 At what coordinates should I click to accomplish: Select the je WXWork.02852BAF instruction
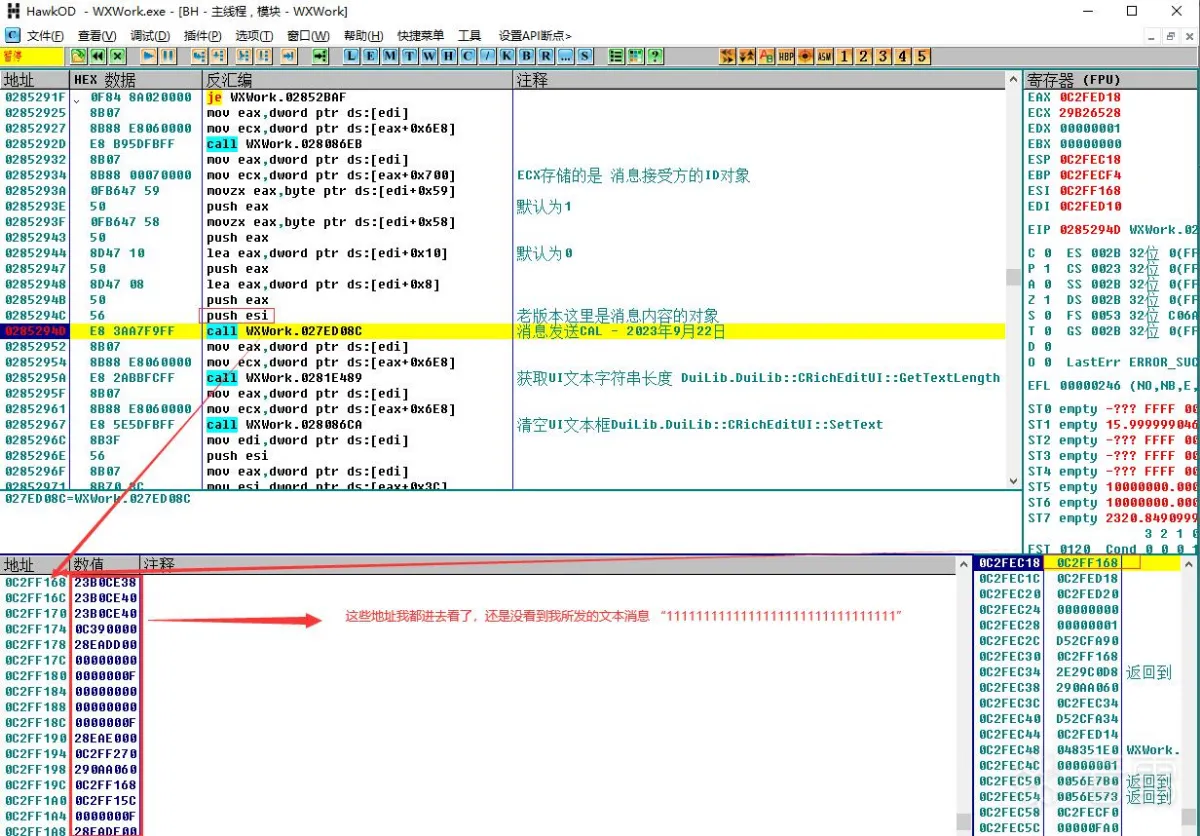[276, 98]
